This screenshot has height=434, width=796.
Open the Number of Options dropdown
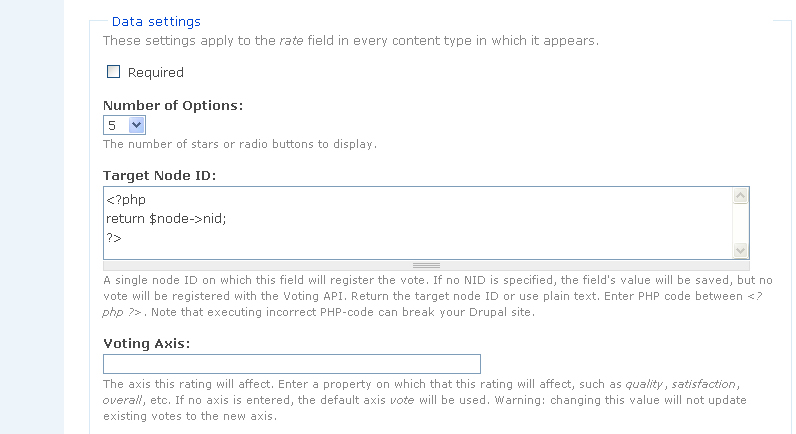(125, 125)
